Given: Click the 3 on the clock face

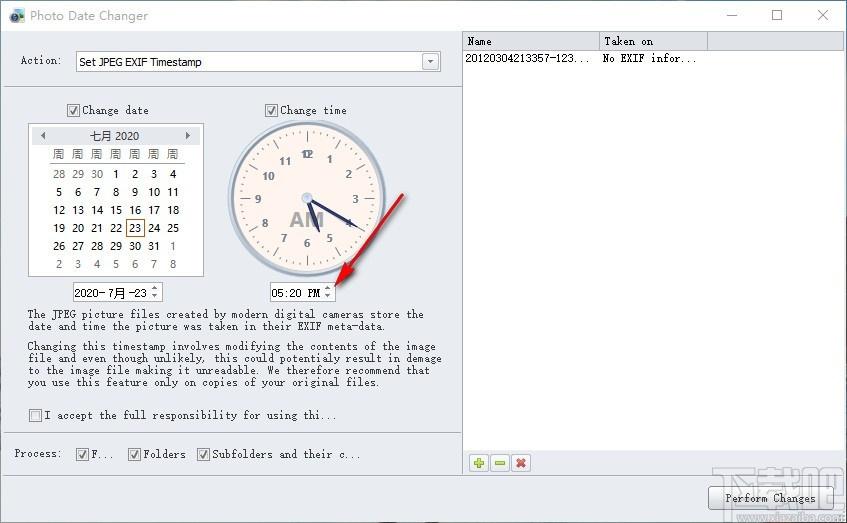Looking at the screenshot, I should (x=355, y=199).
